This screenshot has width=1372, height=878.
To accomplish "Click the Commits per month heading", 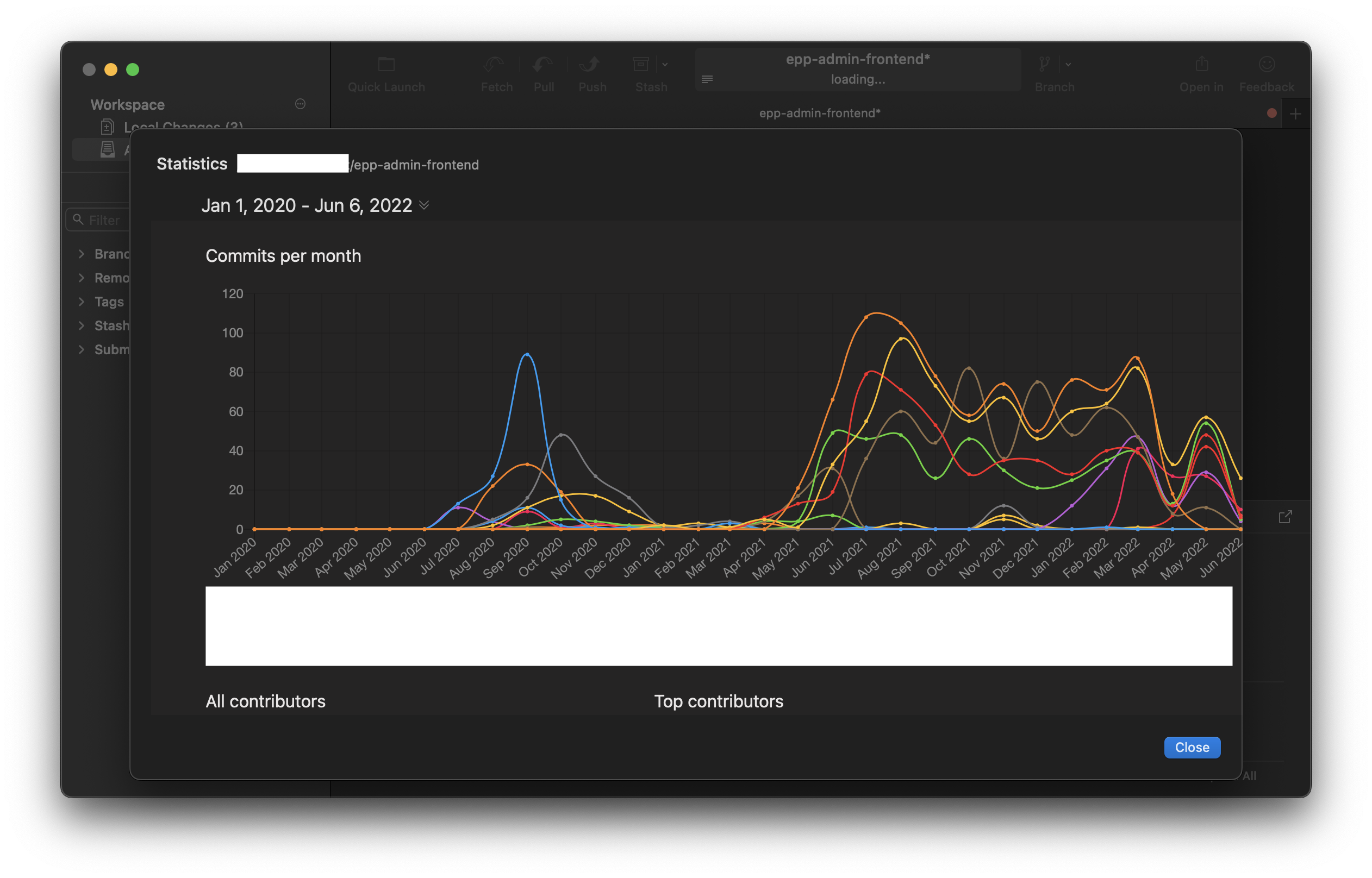I will [x=283, y=255].
